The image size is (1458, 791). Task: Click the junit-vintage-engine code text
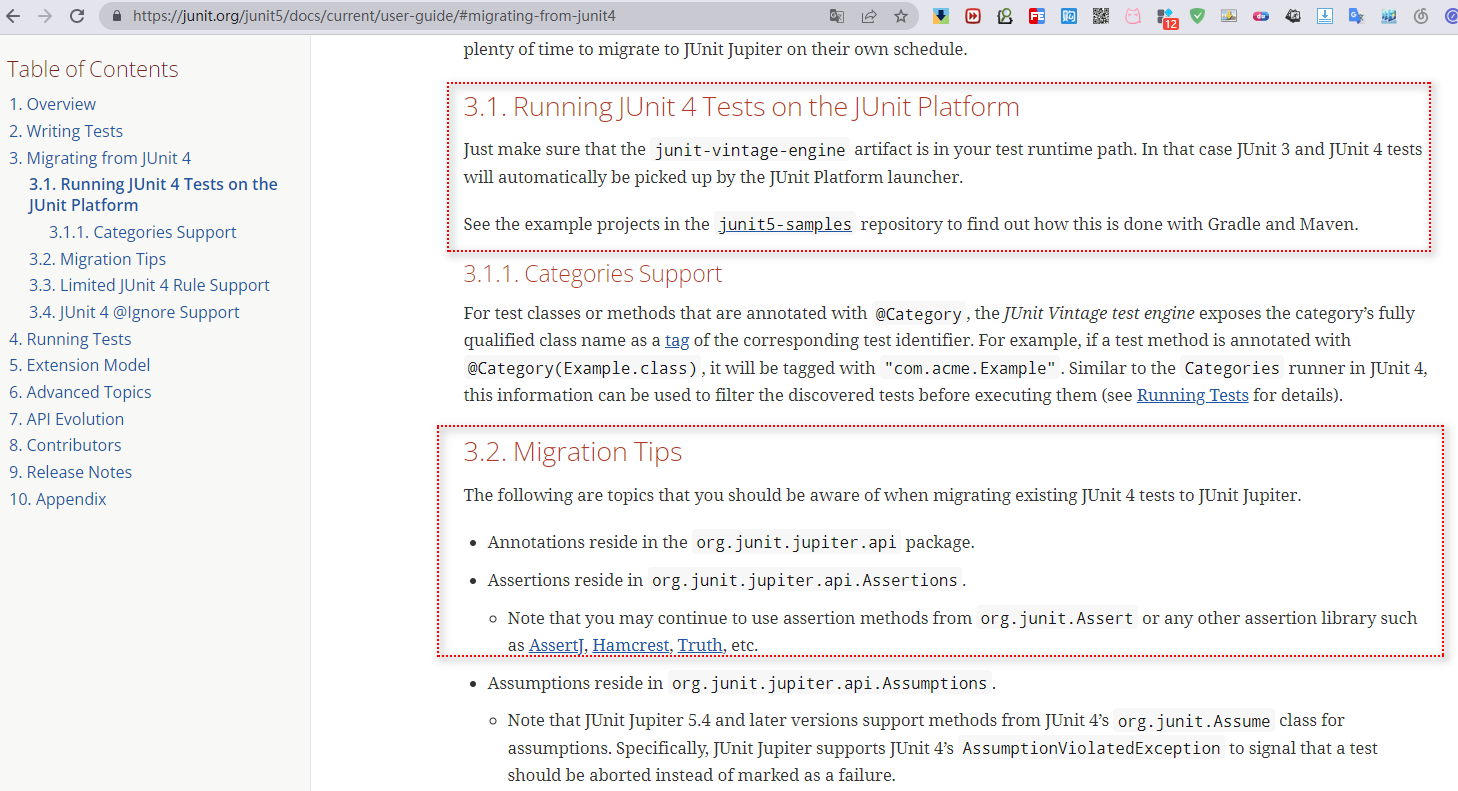(750, 150)
